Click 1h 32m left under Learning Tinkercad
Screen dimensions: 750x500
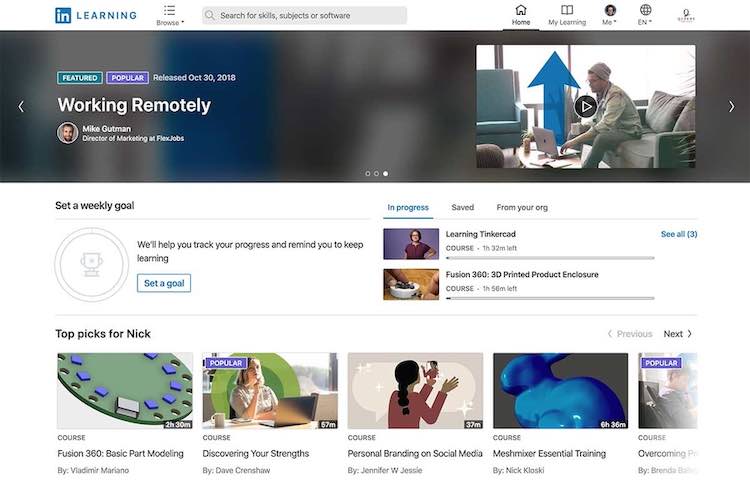pos(499,248)
